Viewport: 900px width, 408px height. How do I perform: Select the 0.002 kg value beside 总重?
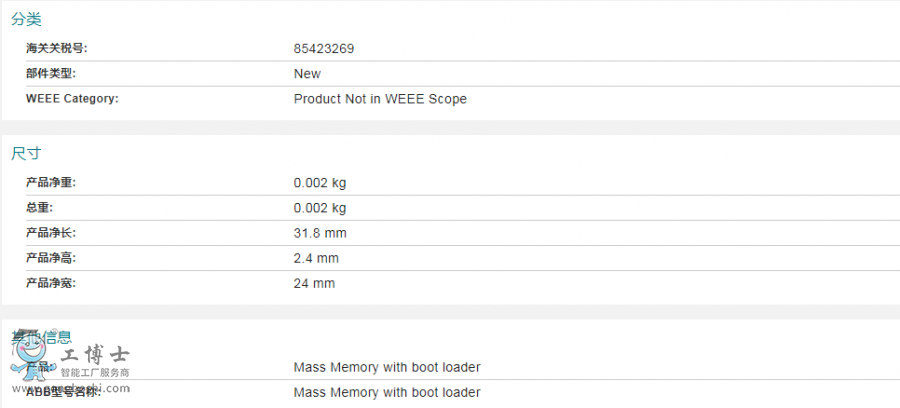pyautogui.click(x=320, y=208)
